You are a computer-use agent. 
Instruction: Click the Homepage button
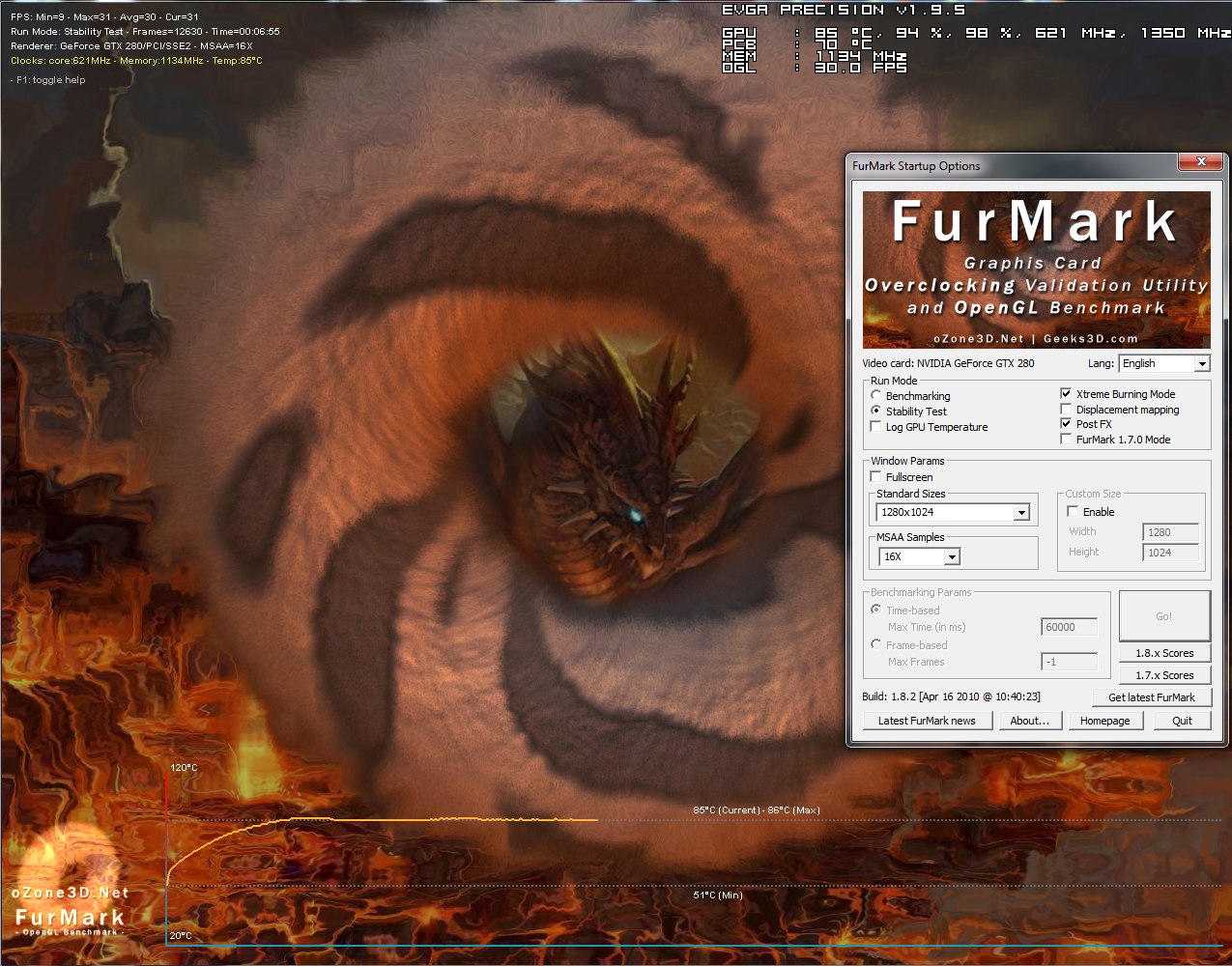(1104, 721)
